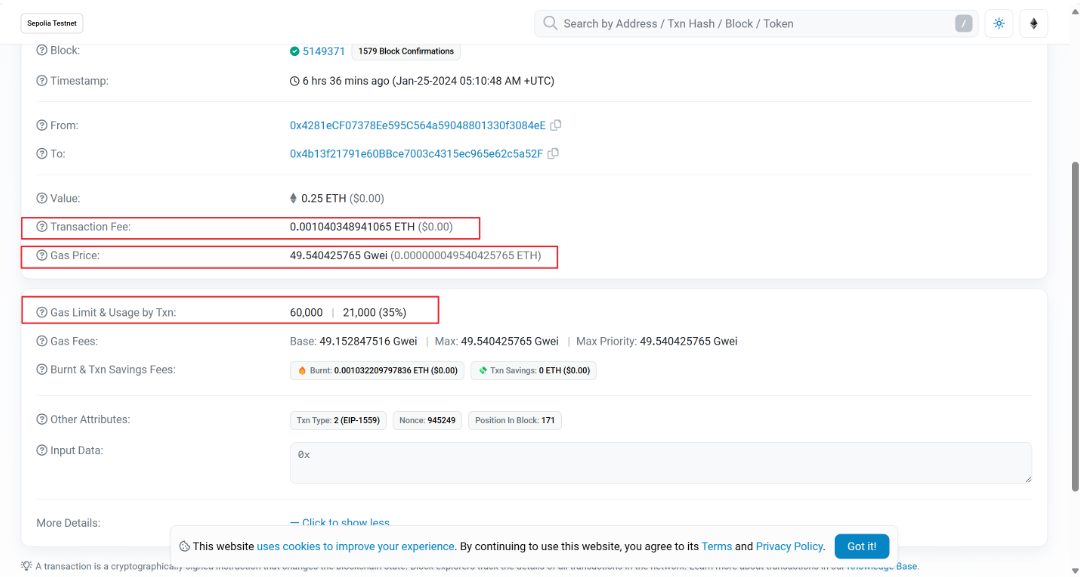Open the From address 0x4281eCF0... link
The height and width of the screenshot is (577, 1080).
(417, 125)
